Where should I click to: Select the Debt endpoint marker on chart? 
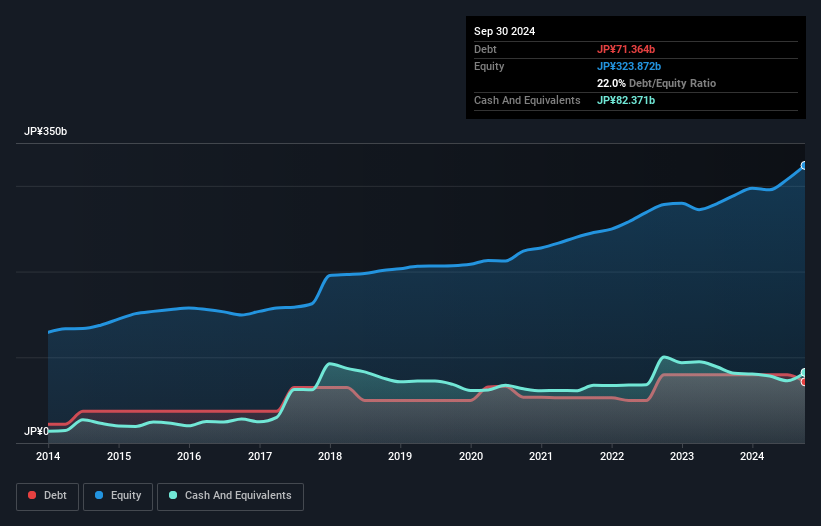click(x=804, y=382)
